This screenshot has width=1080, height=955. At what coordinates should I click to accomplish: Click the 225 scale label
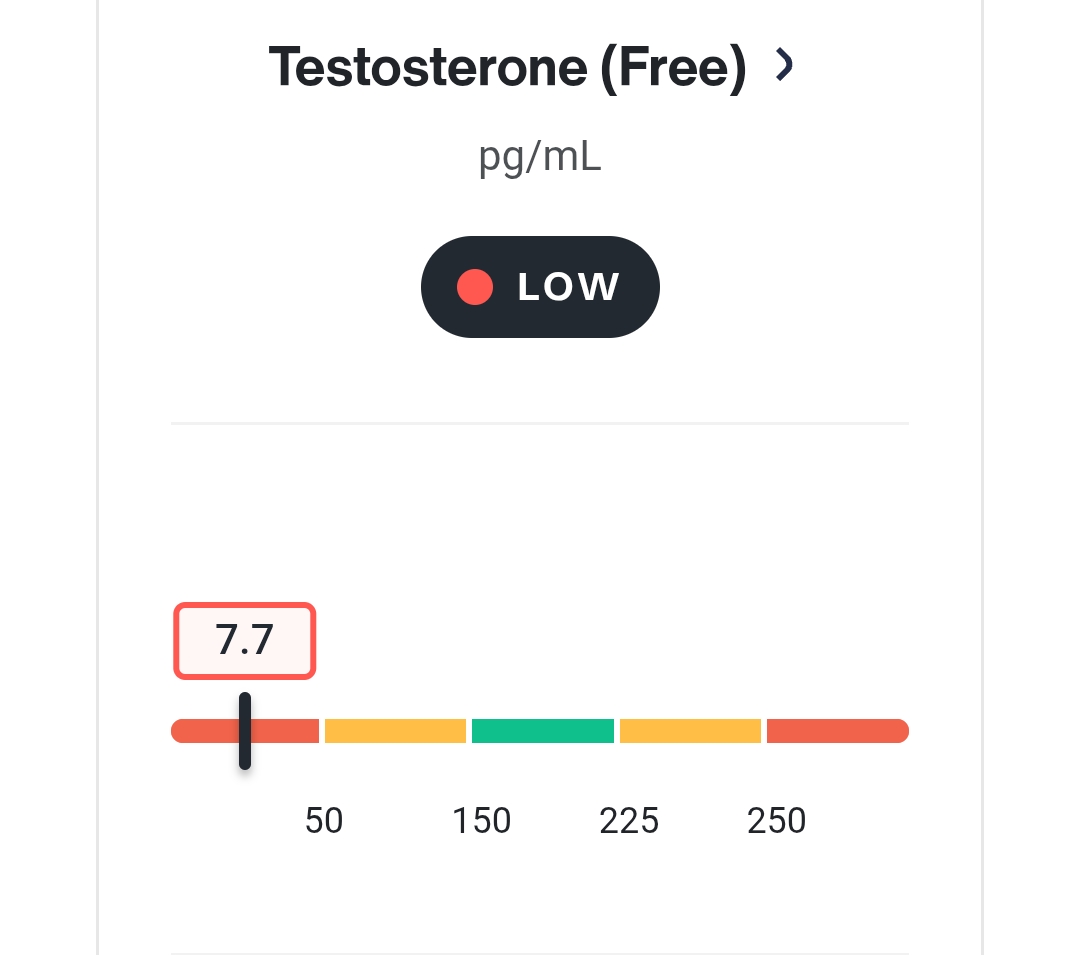click(x=629, y=821)
